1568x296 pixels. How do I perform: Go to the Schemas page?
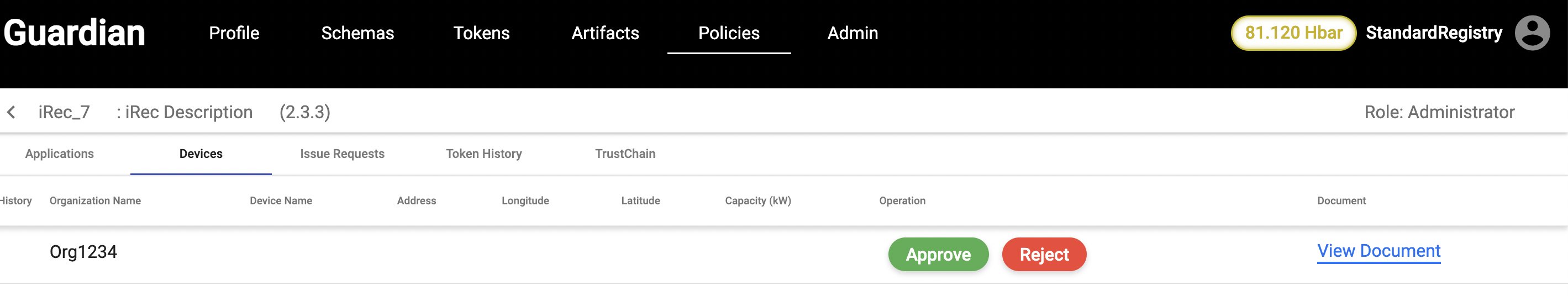coord(357,34)
